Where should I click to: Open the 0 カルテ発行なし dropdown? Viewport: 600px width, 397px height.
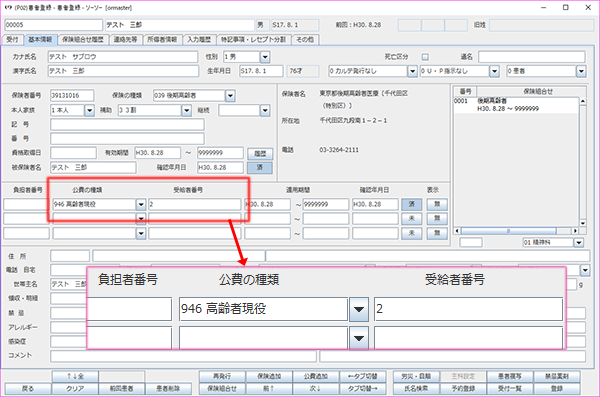point(412,71)
